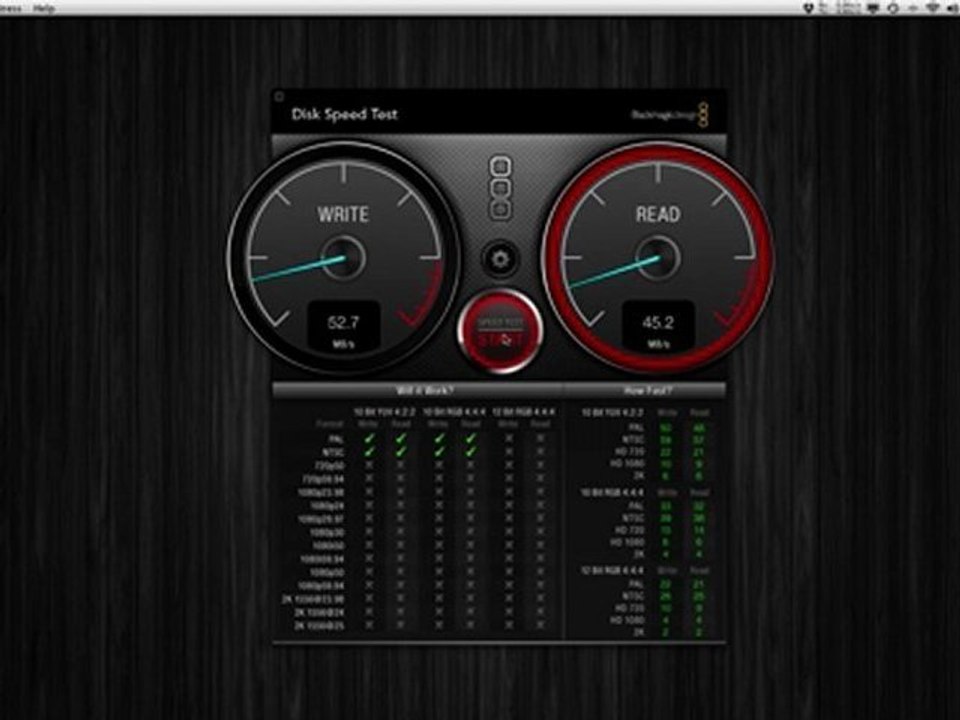Click the Will it Work? panel header

point(418,390)
